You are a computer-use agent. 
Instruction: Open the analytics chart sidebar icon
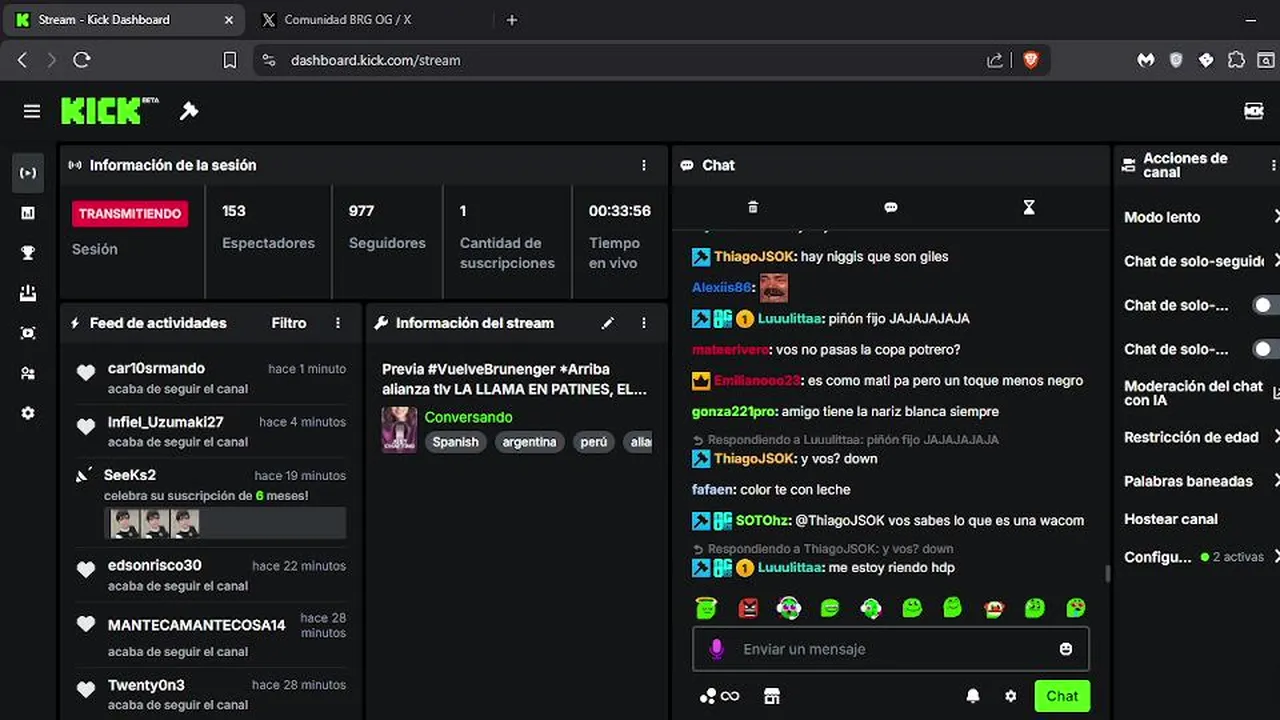28,213
